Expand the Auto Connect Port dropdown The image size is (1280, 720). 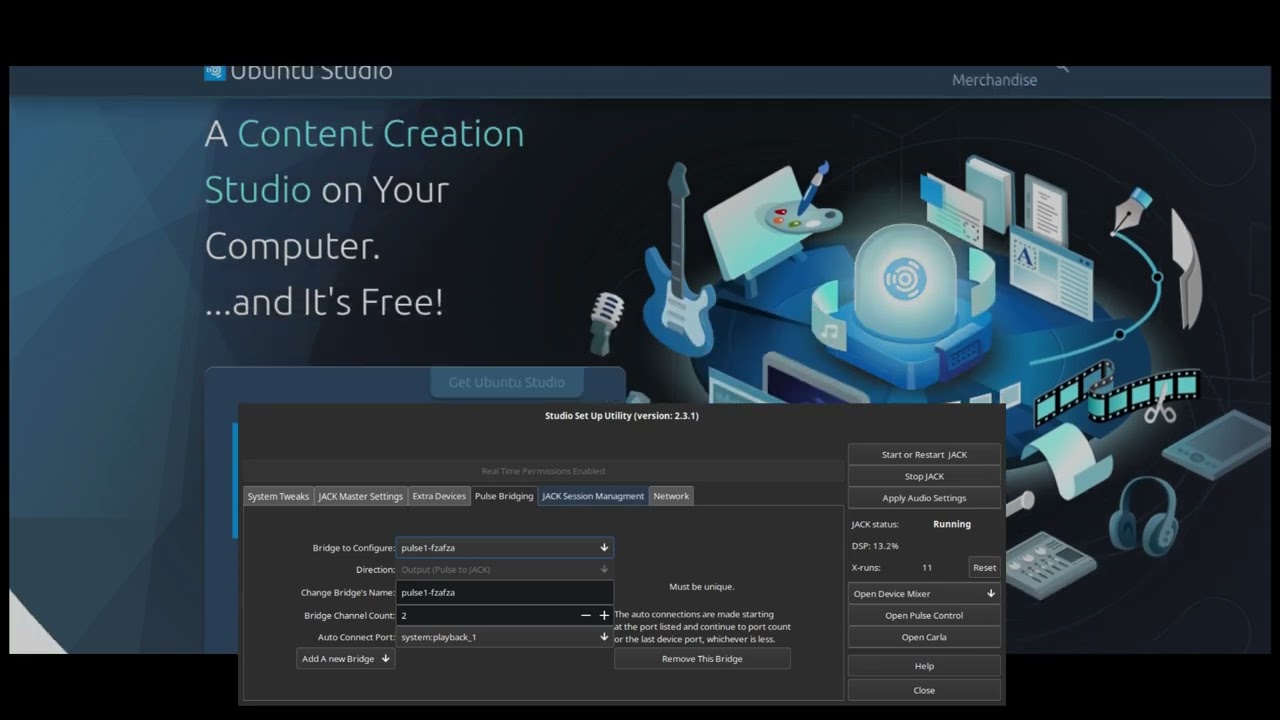(x=505, y=637)
